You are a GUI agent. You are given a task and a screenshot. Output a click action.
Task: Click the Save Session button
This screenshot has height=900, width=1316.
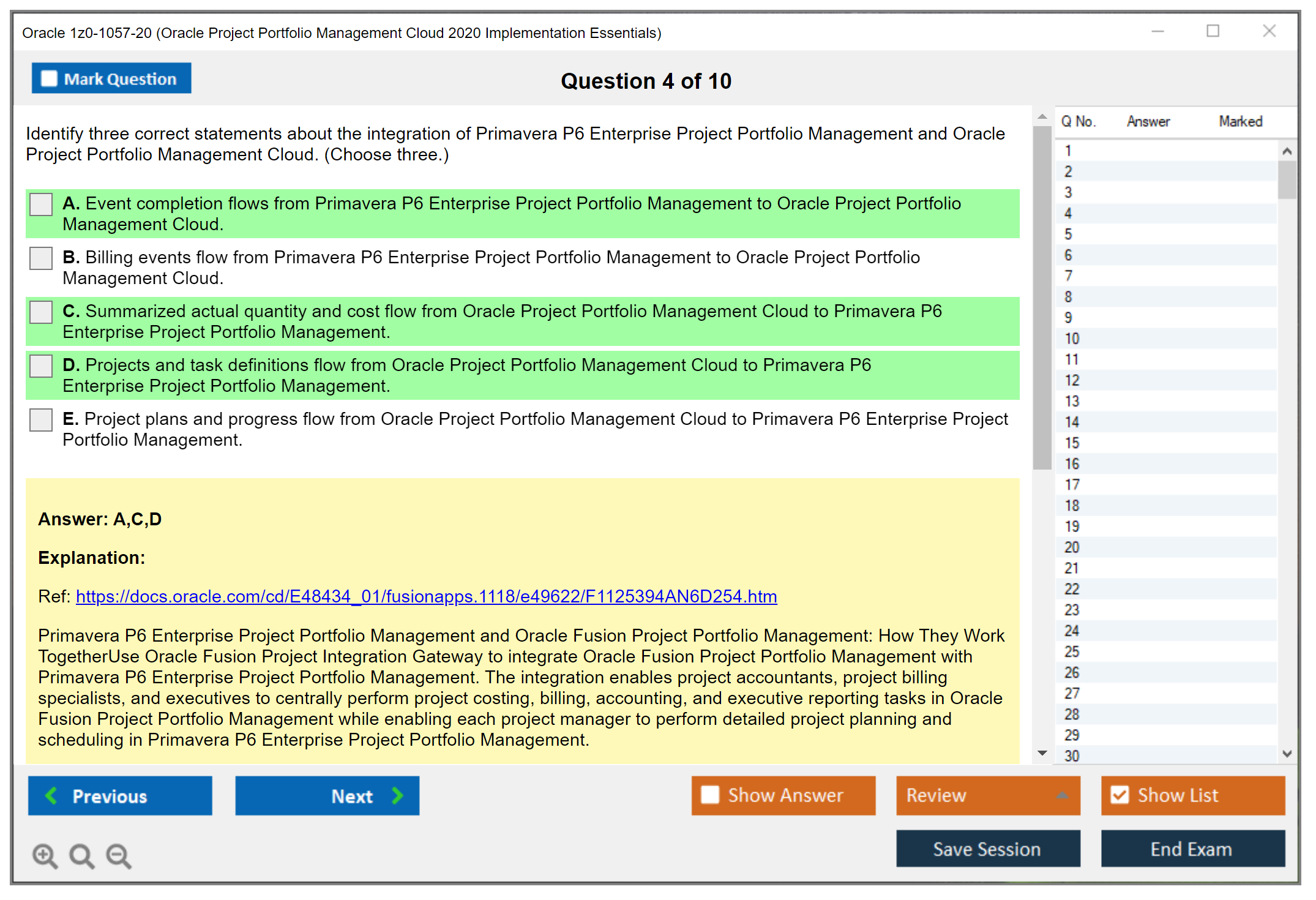click(x=987, y=849)
